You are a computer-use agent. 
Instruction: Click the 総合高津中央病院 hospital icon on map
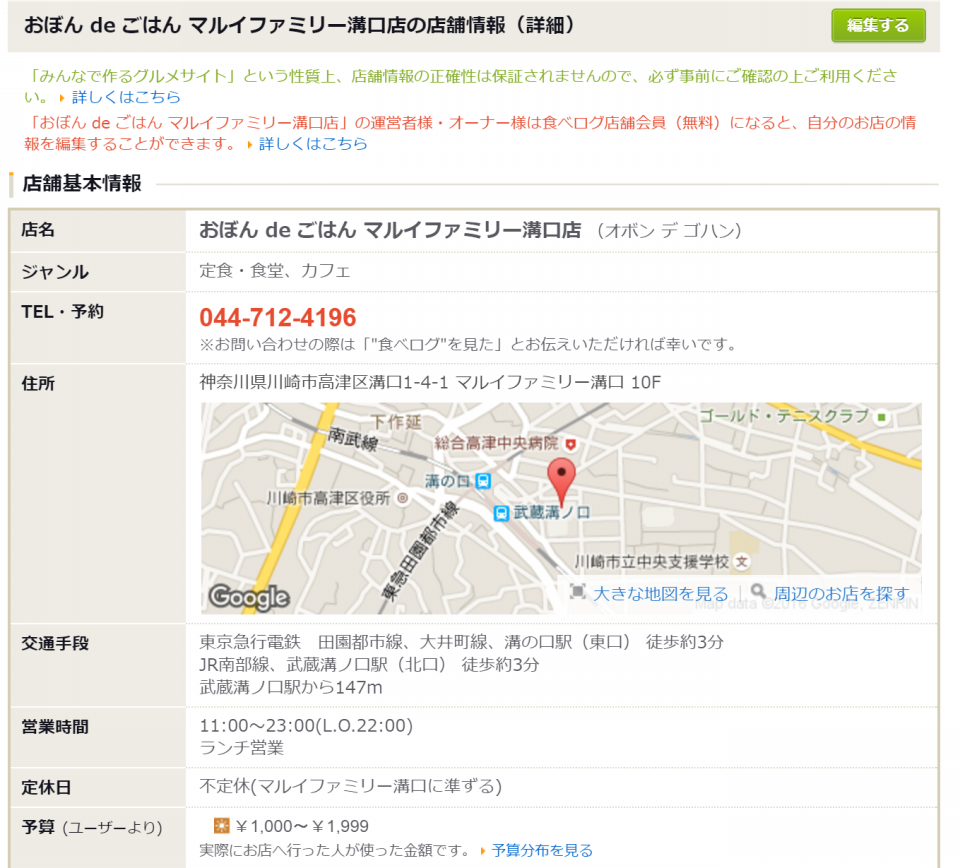571,444
